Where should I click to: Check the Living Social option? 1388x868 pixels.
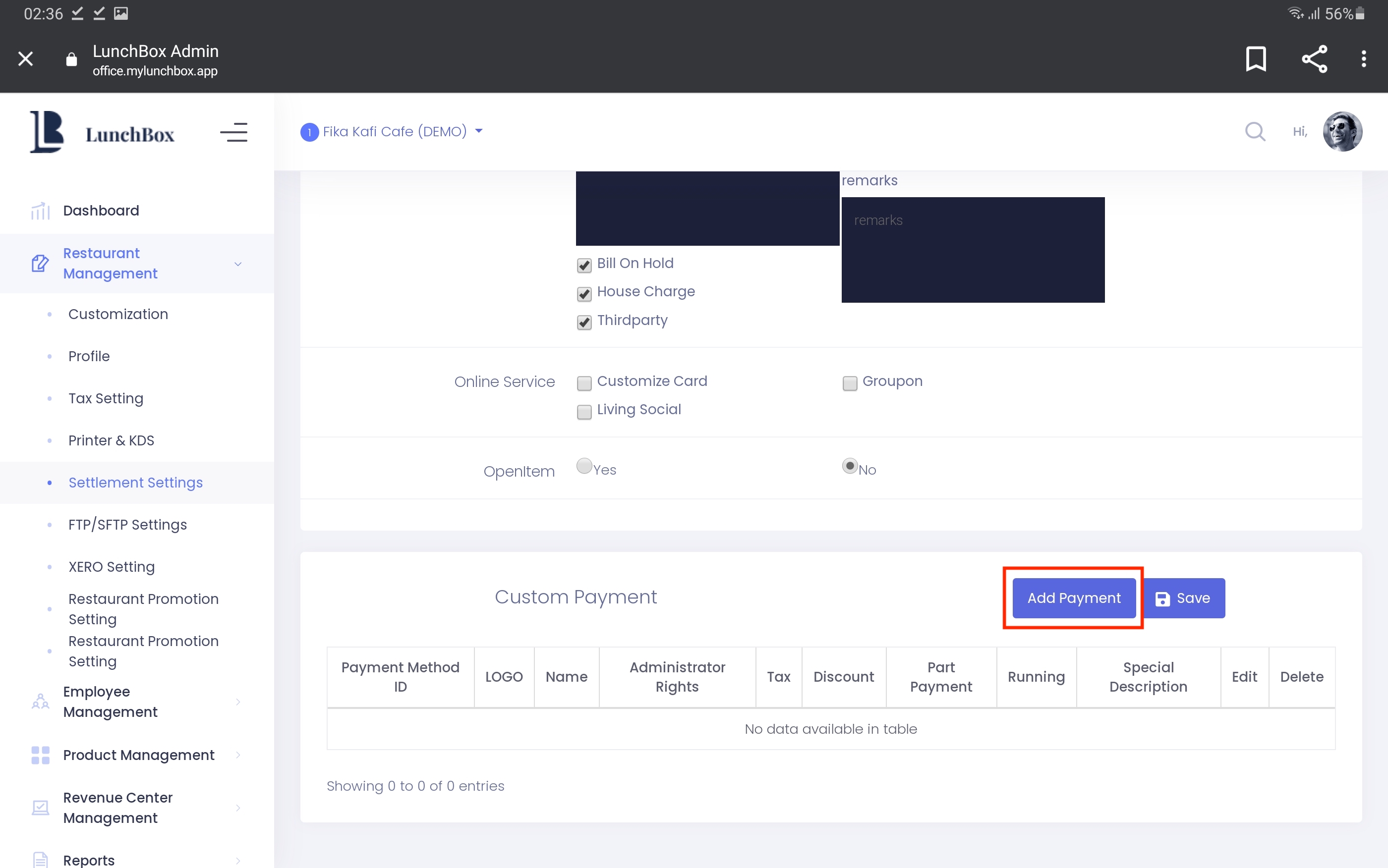click(584, 411)
